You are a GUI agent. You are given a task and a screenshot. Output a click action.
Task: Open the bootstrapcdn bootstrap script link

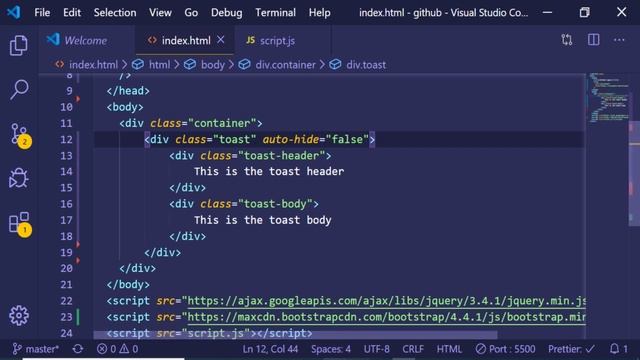387,317
